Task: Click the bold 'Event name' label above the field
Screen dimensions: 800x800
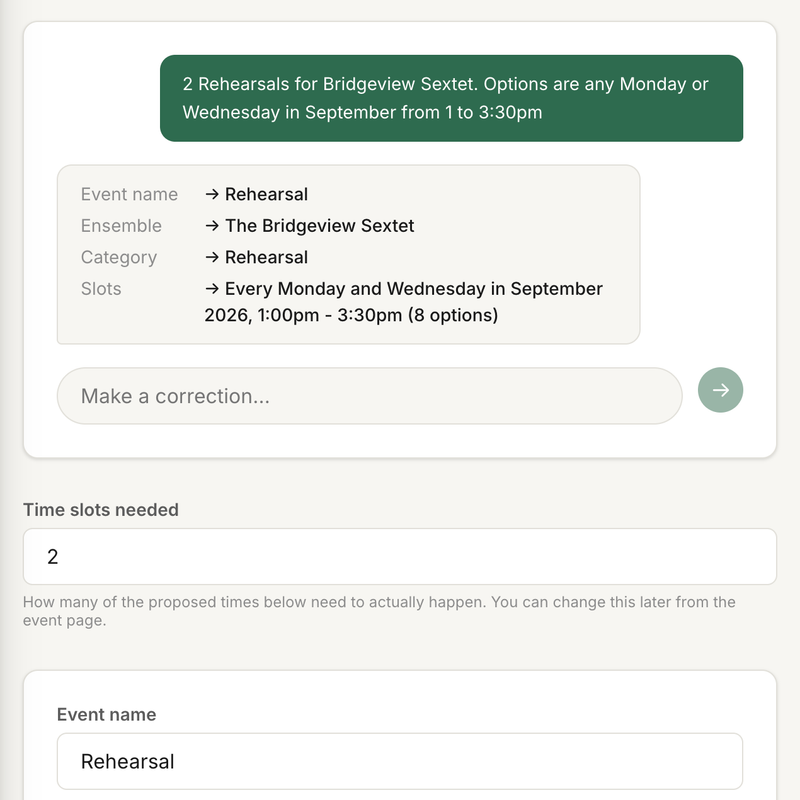Action: 107,714
